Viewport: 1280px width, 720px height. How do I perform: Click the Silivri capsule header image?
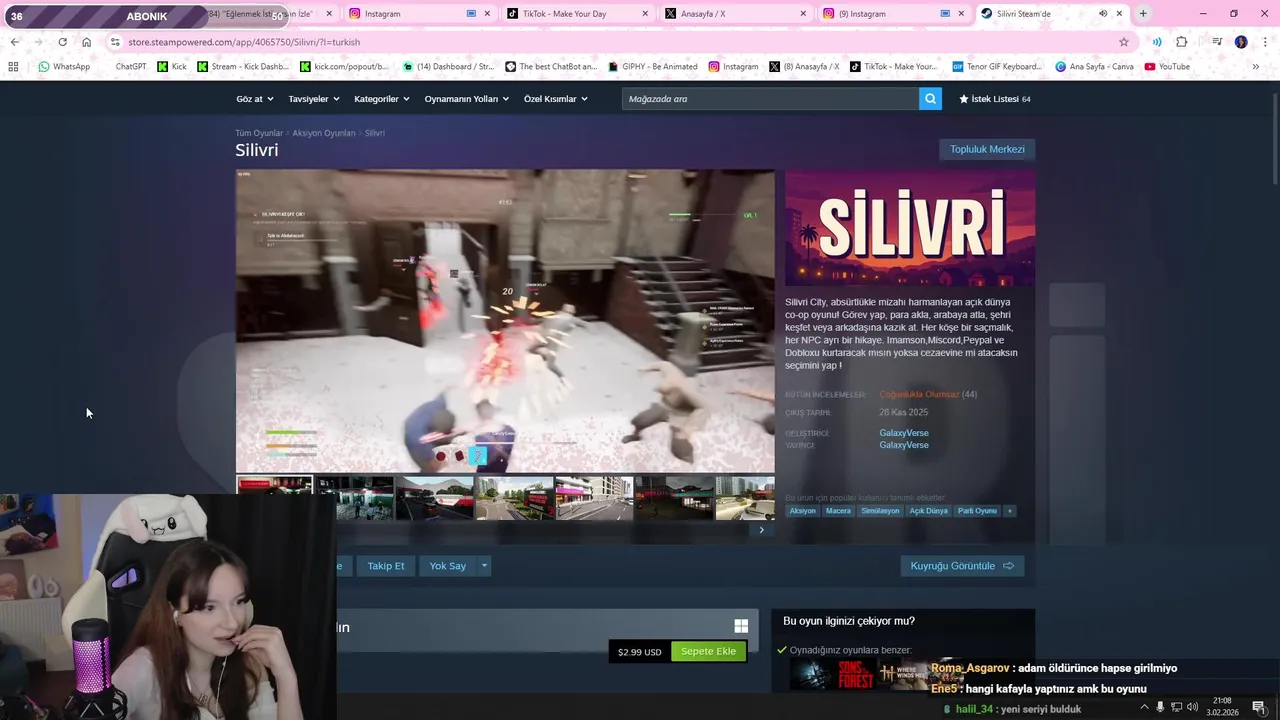coord(910,228)
